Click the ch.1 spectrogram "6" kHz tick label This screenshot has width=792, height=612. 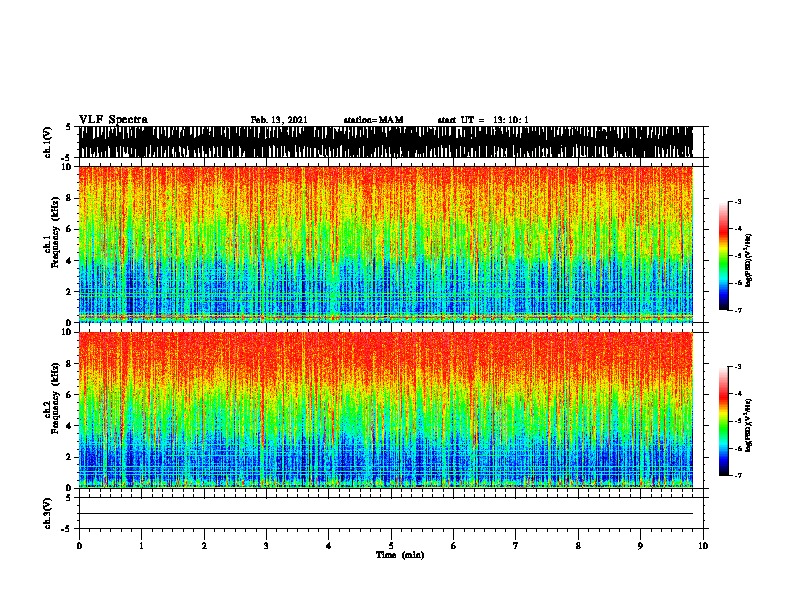point(70,229)
